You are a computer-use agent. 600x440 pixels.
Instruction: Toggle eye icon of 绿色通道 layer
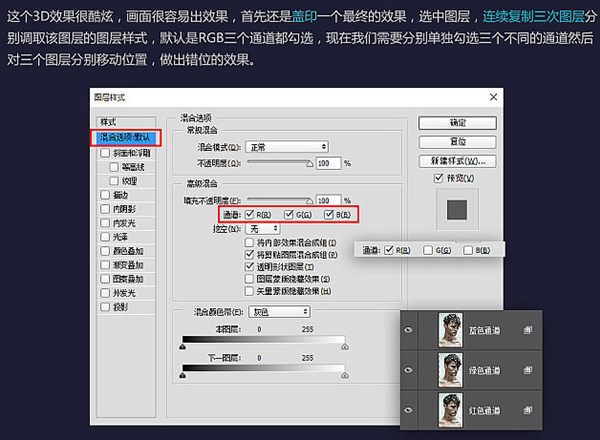coord(408,370)
